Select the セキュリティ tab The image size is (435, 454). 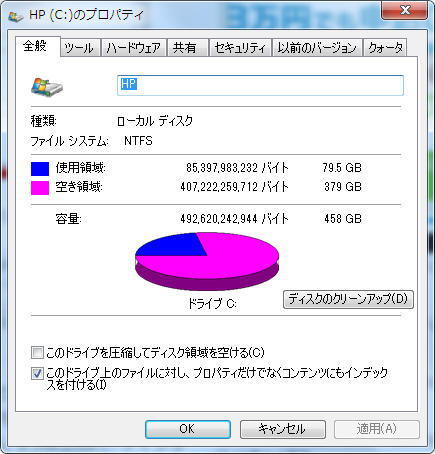point(240,48)
